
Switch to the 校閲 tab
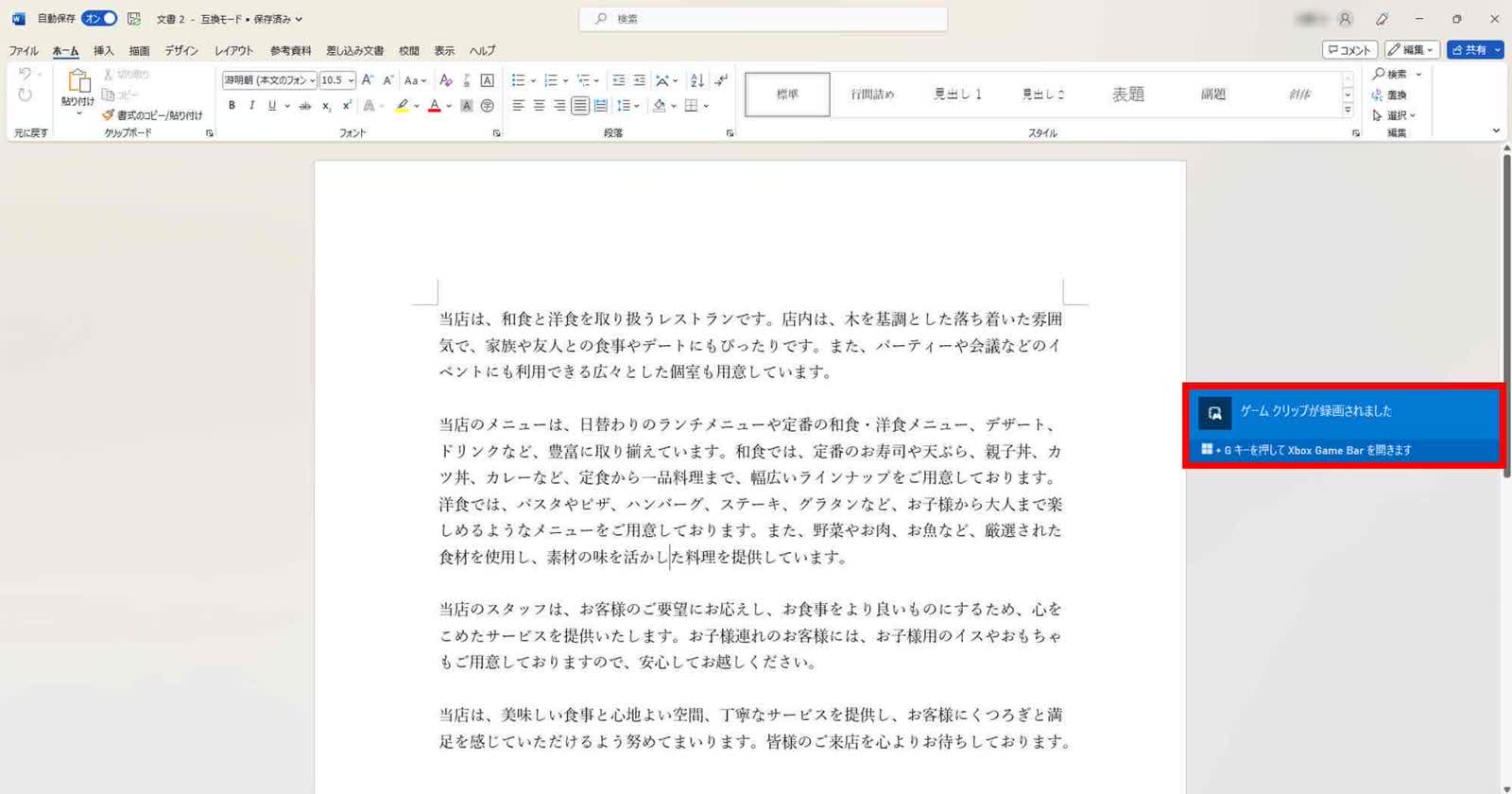(409, 50)
